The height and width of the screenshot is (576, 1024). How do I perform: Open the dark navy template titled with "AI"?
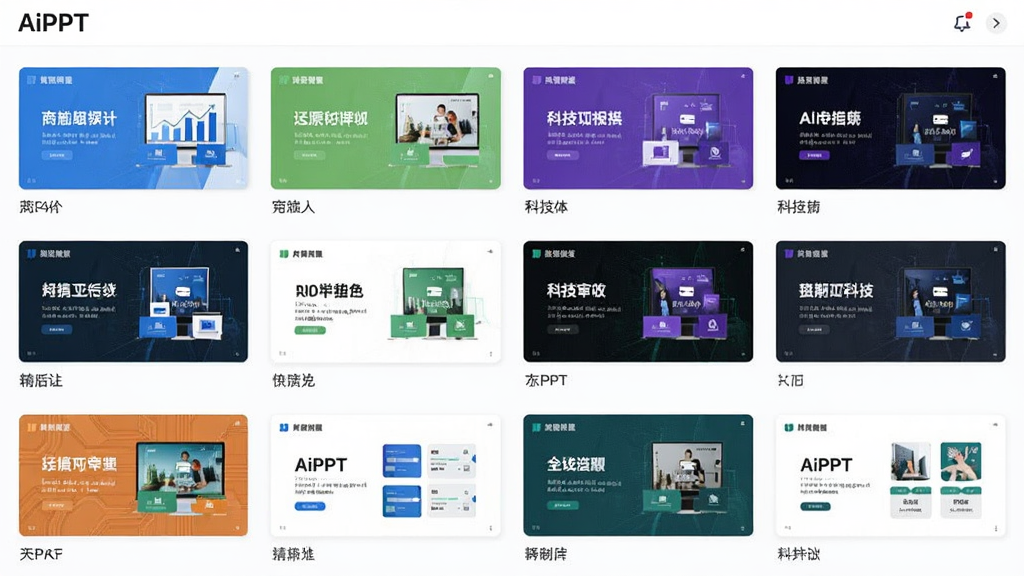[891, 128]
